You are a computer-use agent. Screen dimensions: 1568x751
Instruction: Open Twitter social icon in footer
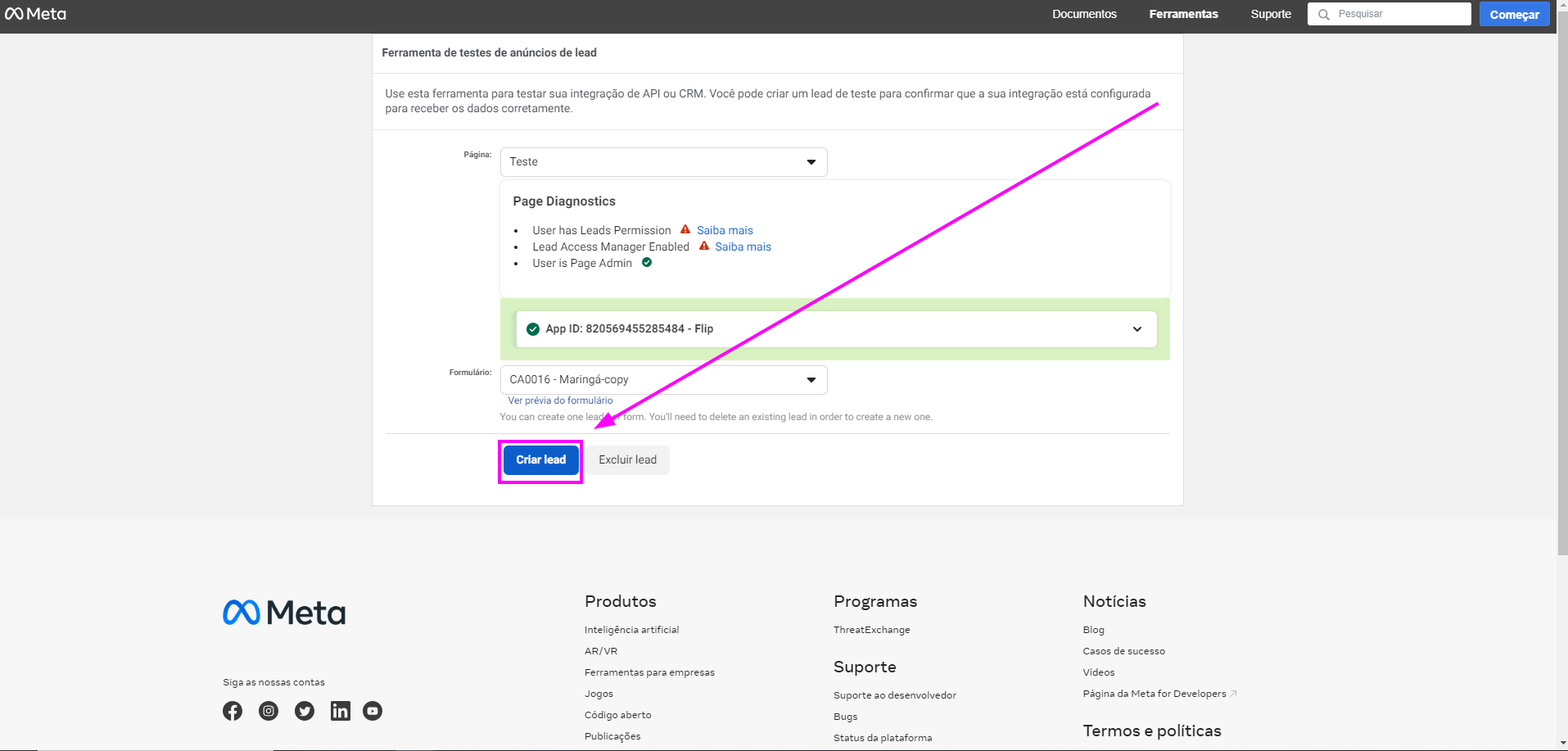305,711
